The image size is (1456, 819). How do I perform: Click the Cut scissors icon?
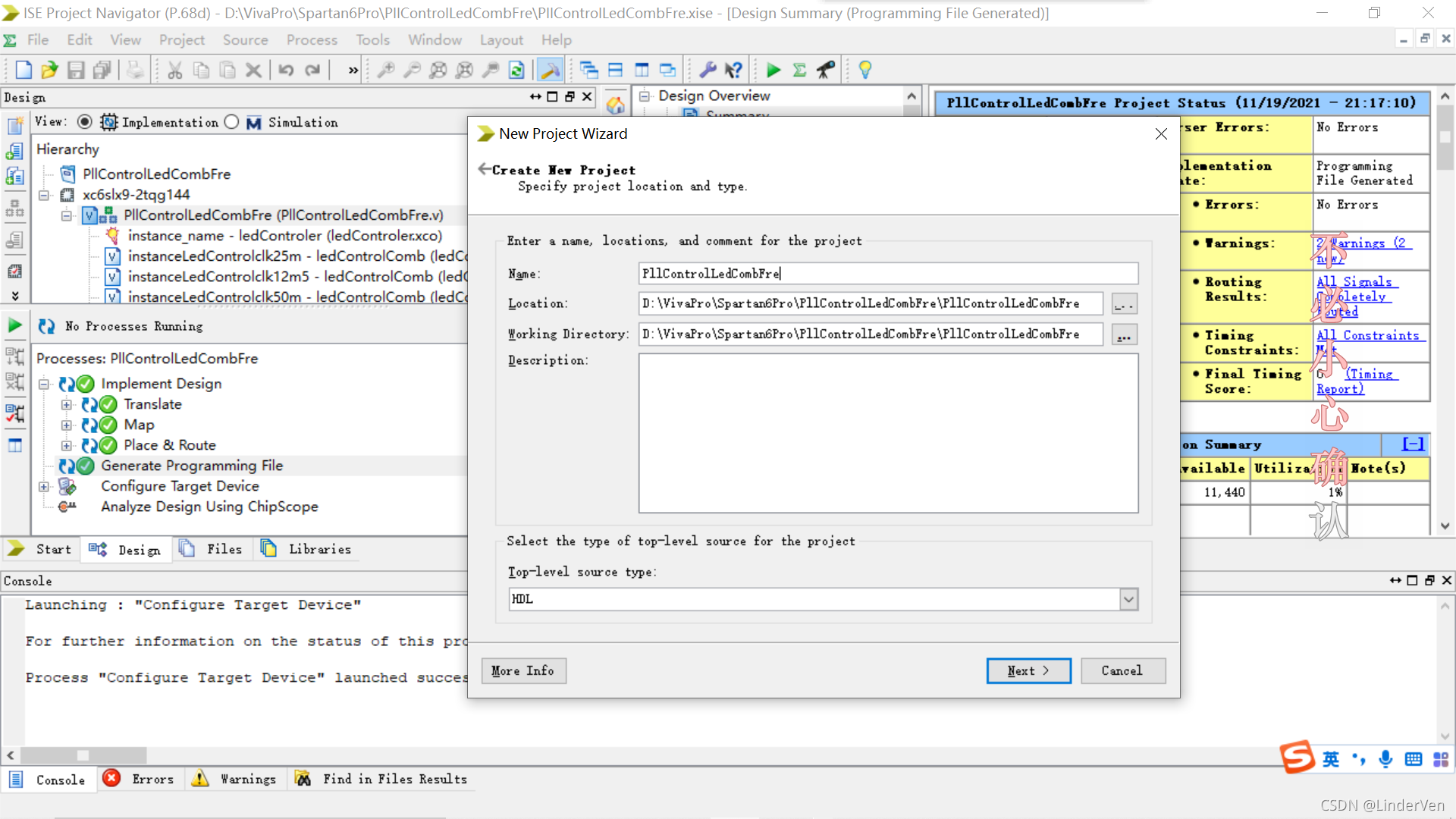[x=175, y=71]
